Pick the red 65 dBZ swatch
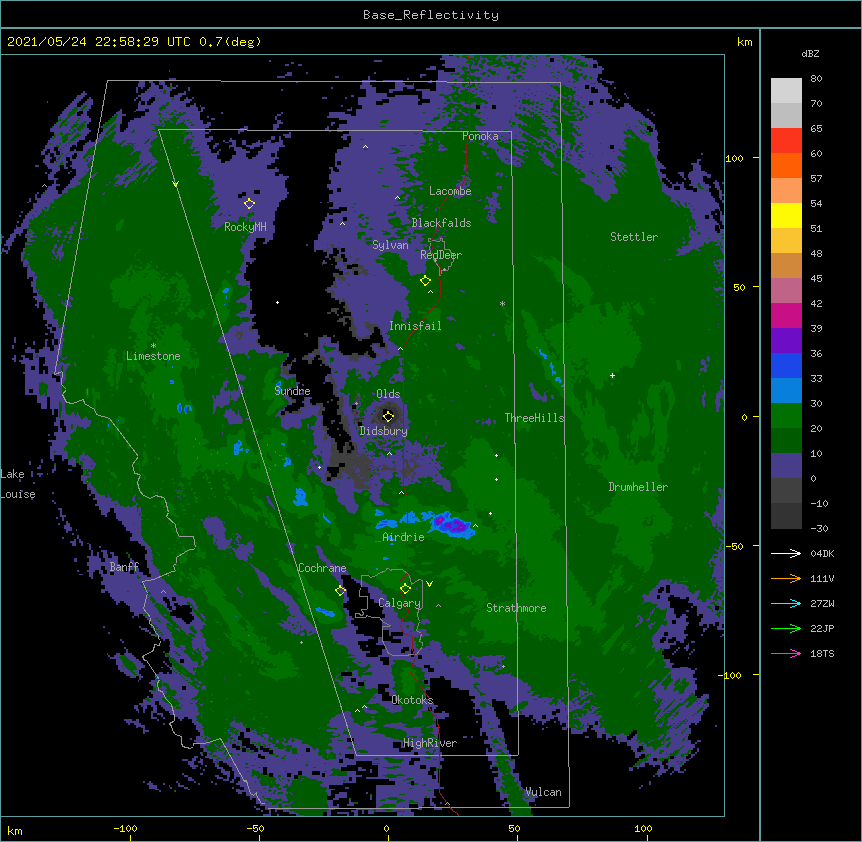This screenshot has width=862, height=842. (786, 141)
